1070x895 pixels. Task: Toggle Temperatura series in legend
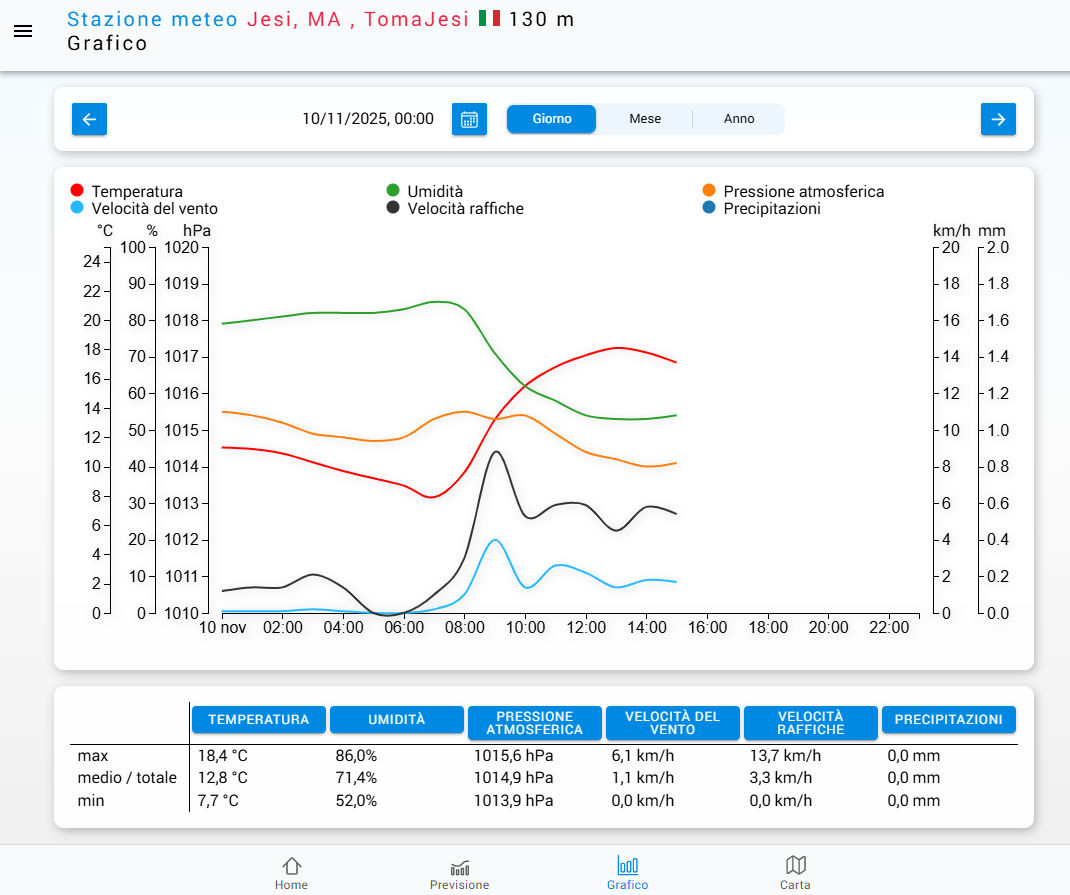[136, 191]
